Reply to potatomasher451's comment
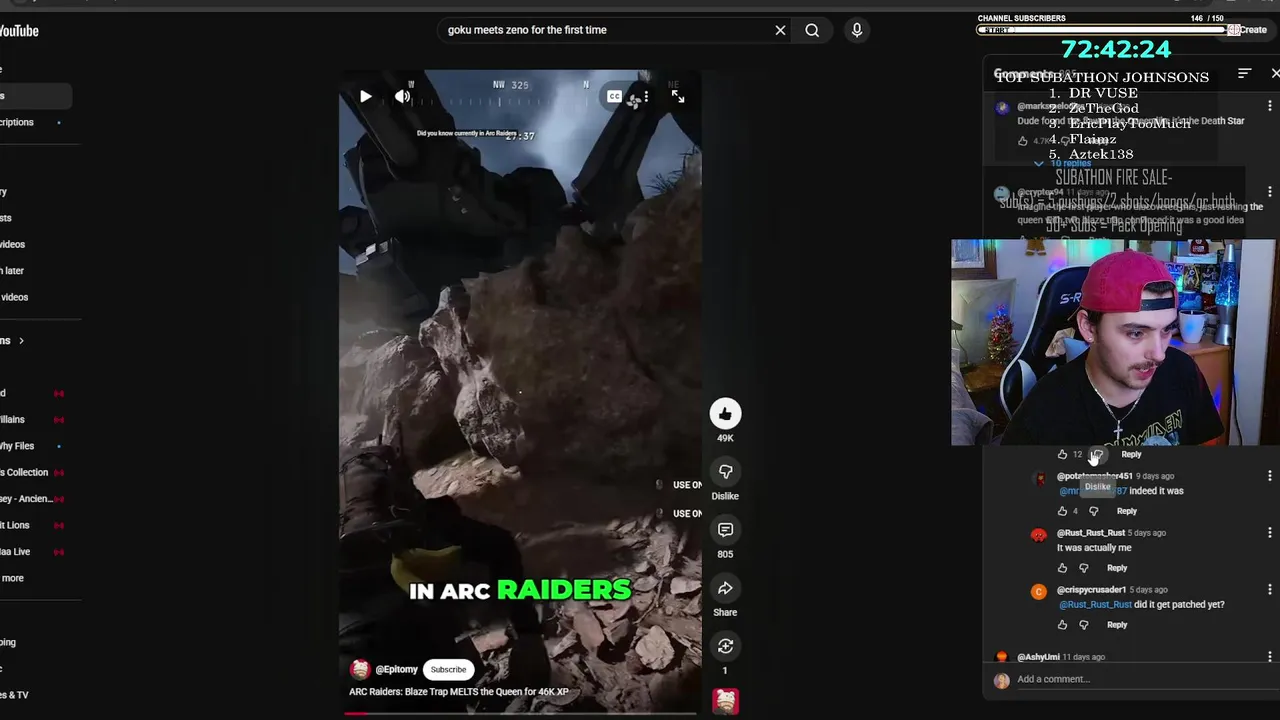Screen dimensions: 1280x720 click(1127, 511)
